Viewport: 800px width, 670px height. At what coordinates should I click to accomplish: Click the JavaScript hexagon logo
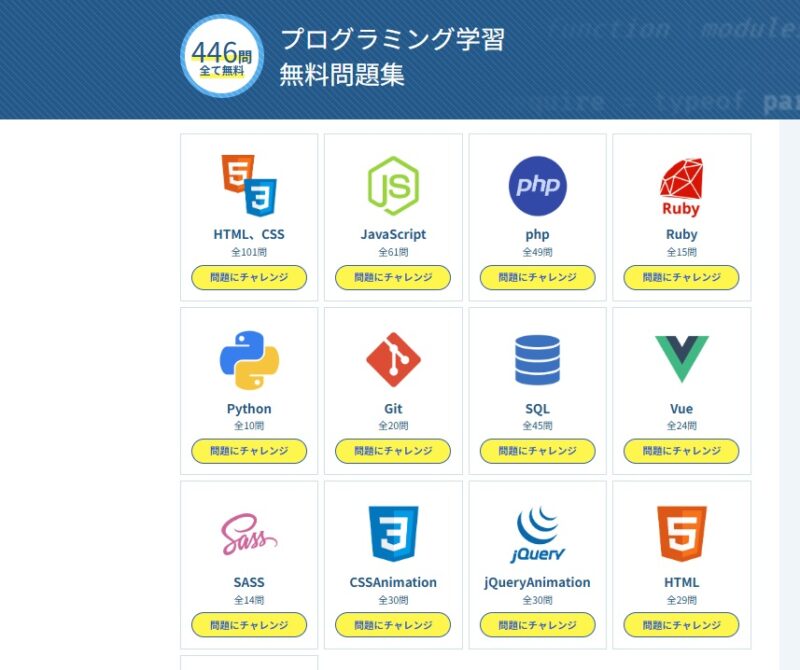[393, 186]
